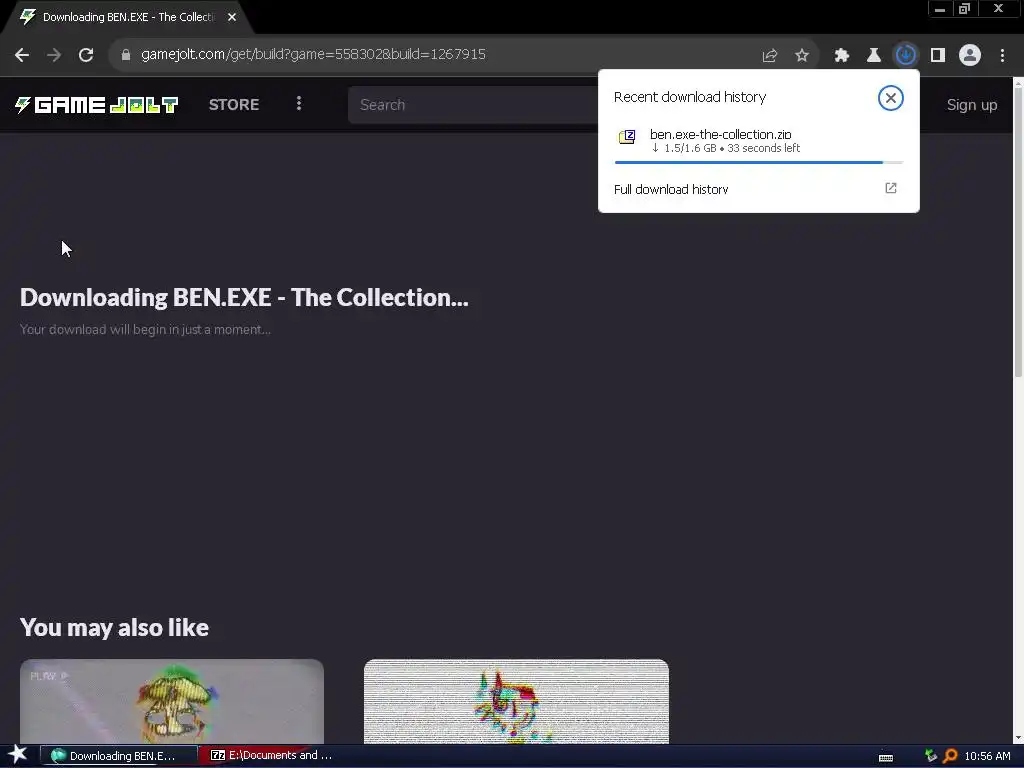Open the Extensions puzzle icon
The height and width of the screenshot is (768, 1024).
pyautogui.click(x=842, y=55)
